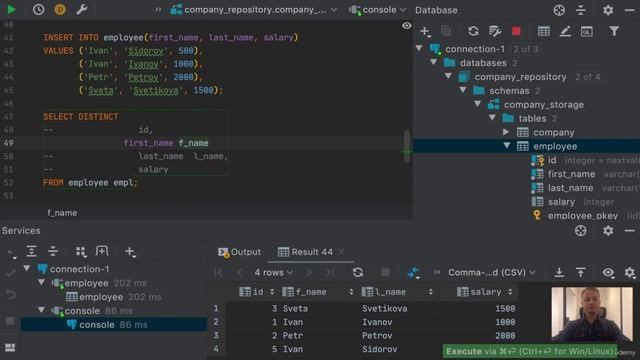
Task: Expand the company table node
Action: (x=506, y=132)
